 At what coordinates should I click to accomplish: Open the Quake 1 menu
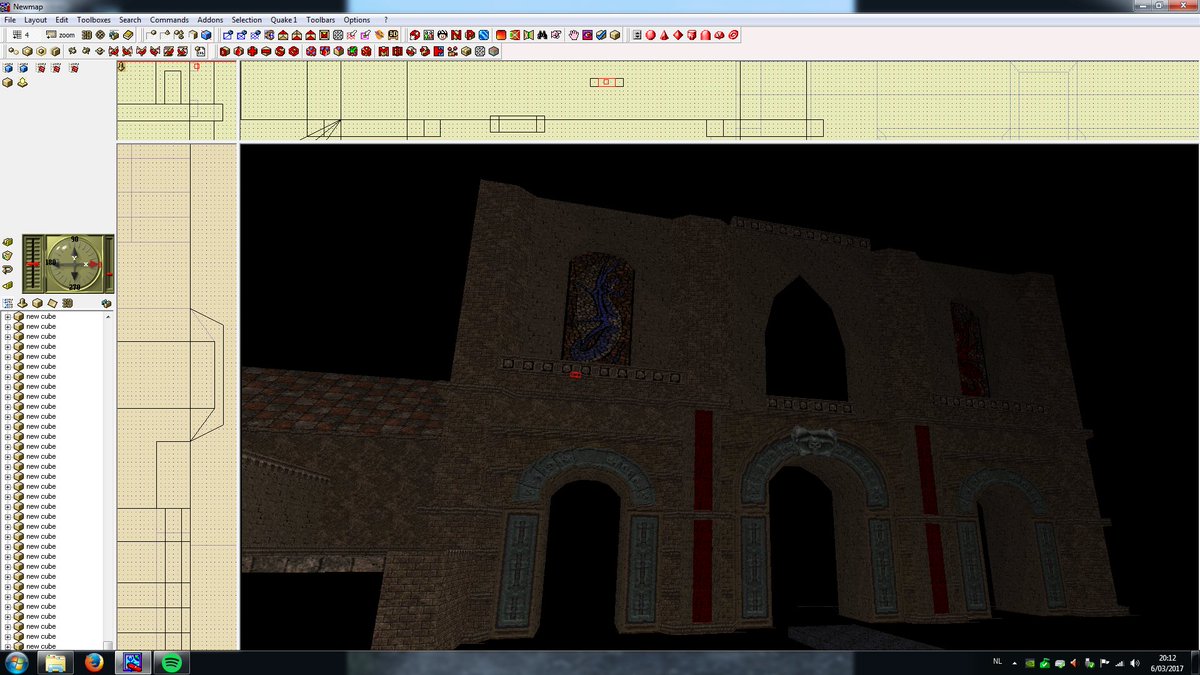pyautogui.click(x=284, y=20)
